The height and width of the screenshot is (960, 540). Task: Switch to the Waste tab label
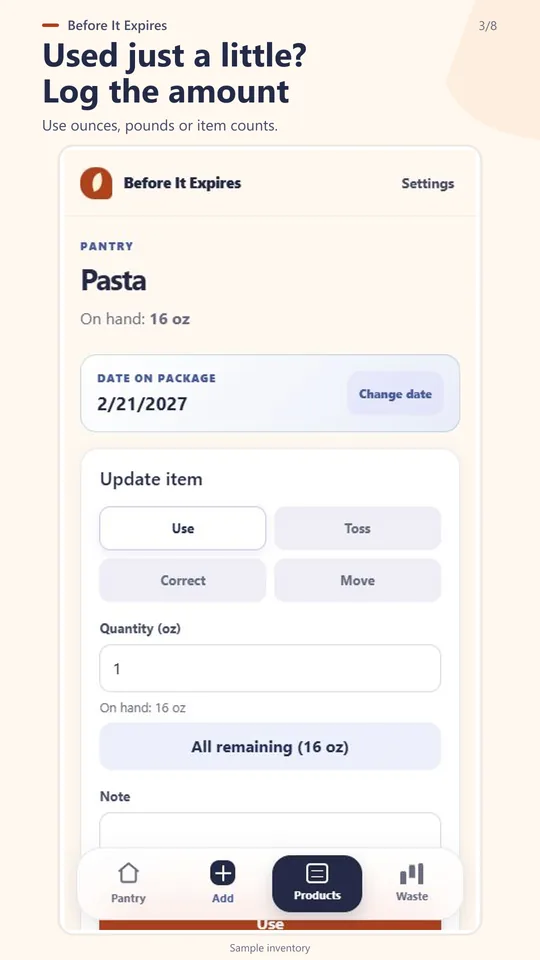click(x=411, y=896)
